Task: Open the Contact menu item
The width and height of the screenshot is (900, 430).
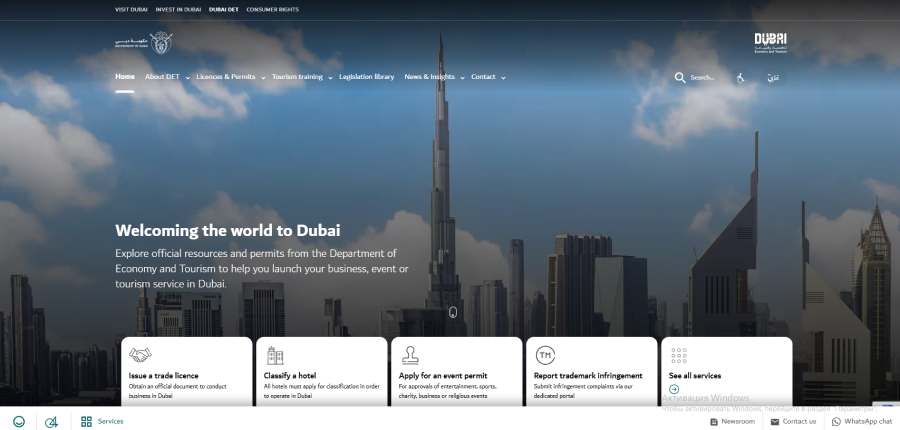Action: point(483,77)
